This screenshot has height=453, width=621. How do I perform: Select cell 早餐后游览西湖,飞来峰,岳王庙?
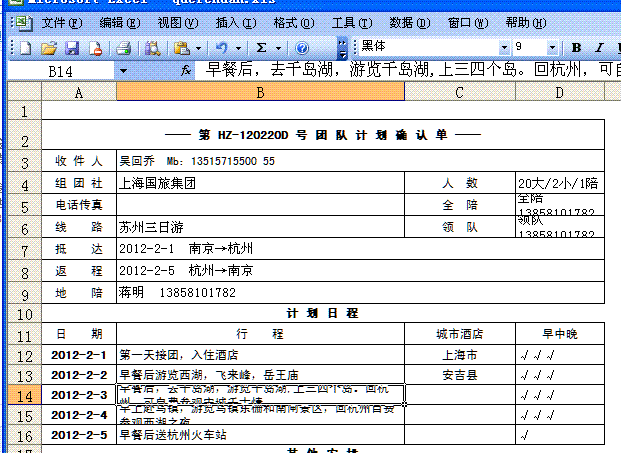[x=260, y=375]
